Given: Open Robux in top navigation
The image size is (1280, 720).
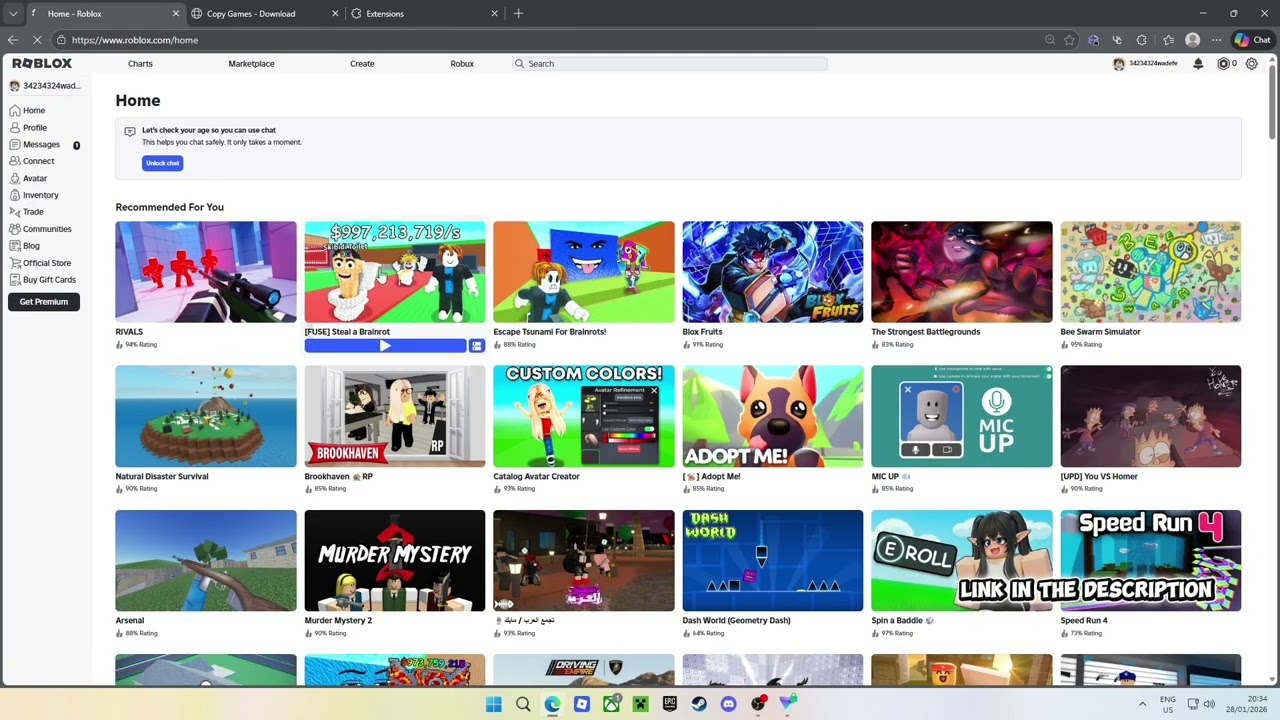Looking at the screenshot, I should [462, 64].
